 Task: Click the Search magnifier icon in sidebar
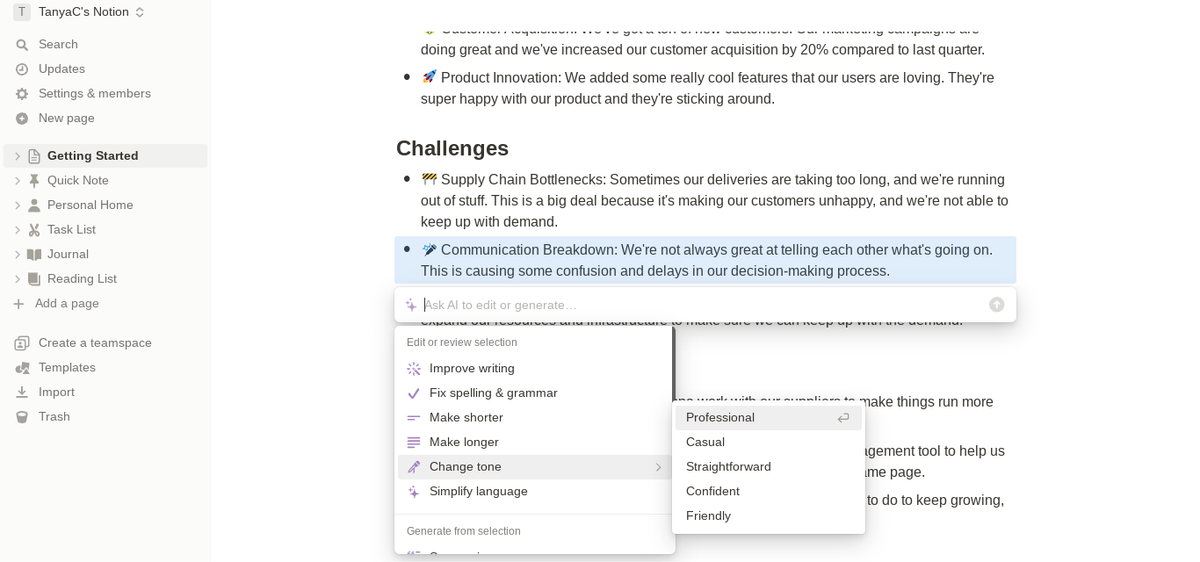click(22, 45)
